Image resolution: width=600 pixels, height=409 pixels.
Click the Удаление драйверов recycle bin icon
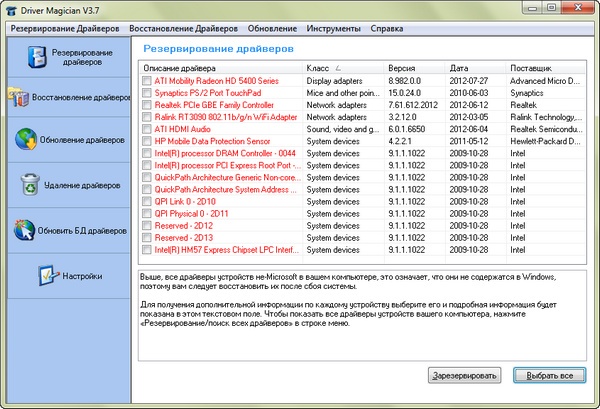pos(30,185)
